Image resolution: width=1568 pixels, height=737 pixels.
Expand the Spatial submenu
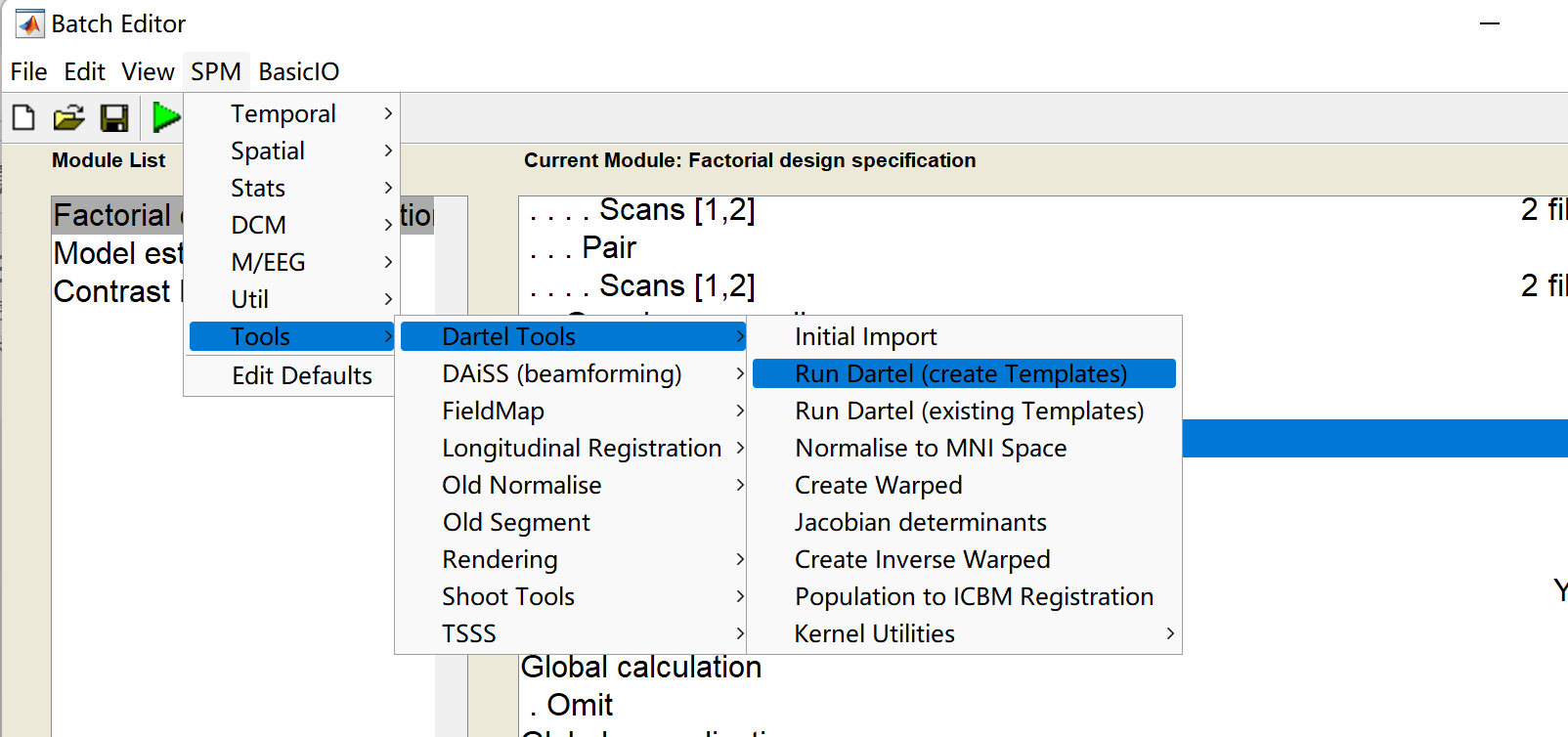[291, 151]
